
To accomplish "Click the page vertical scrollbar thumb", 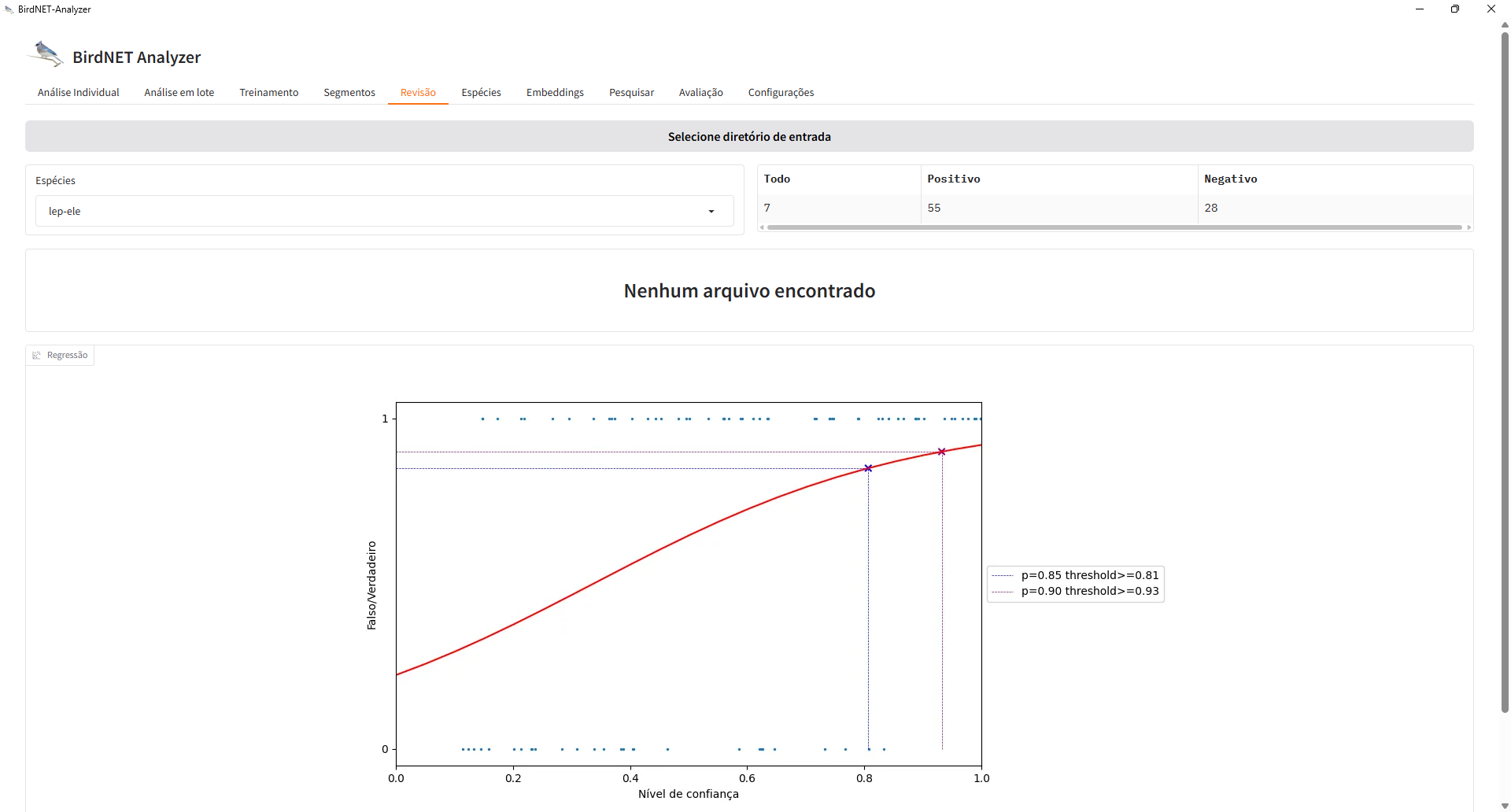I will tap(1505, 371).
